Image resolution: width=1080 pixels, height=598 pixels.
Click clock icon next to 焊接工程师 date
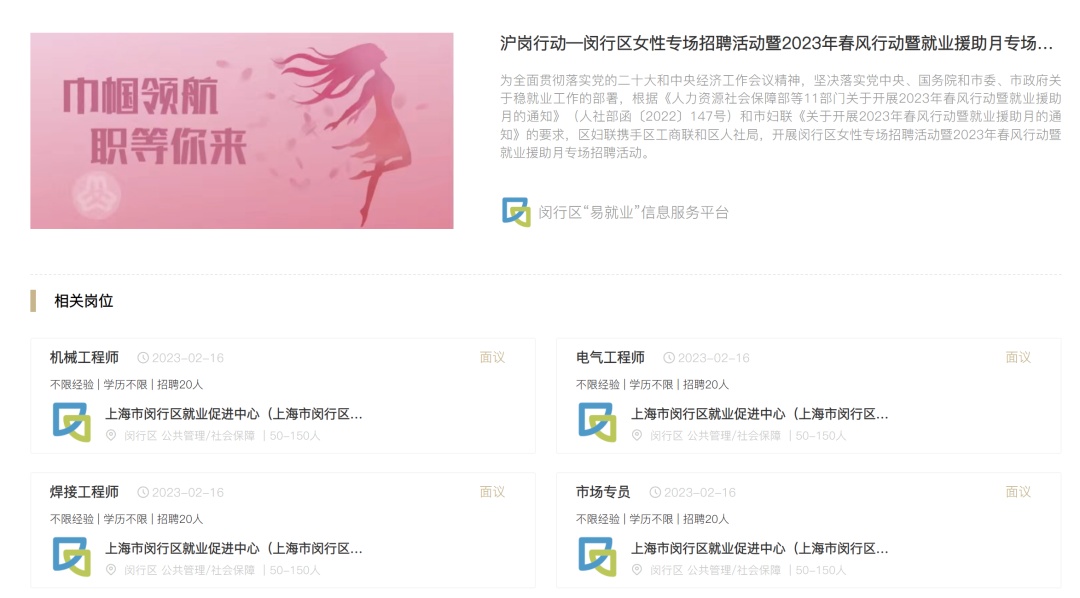[143, 492]
